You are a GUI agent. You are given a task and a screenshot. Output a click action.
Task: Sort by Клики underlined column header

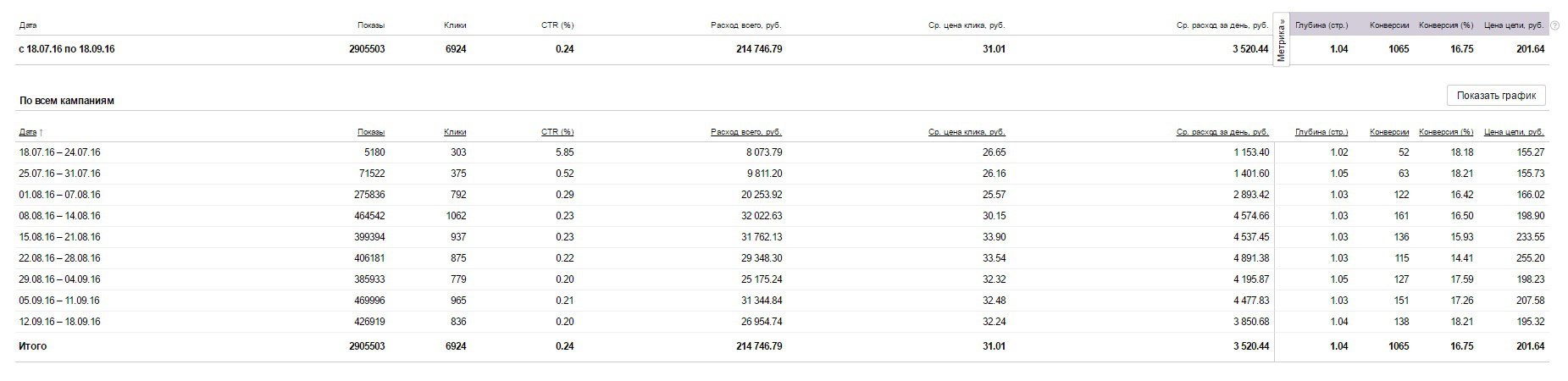pyautogui.click(x=454, y=132)
